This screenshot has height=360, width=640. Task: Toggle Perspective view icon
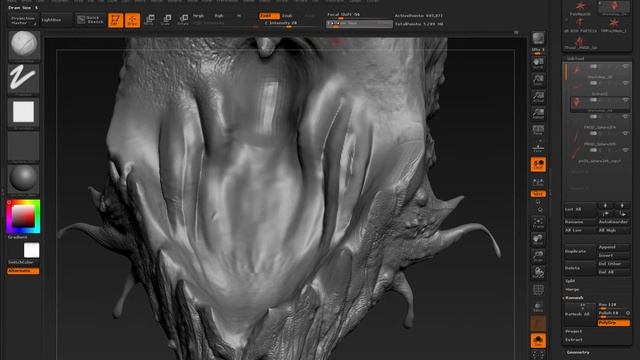point(538,130)
